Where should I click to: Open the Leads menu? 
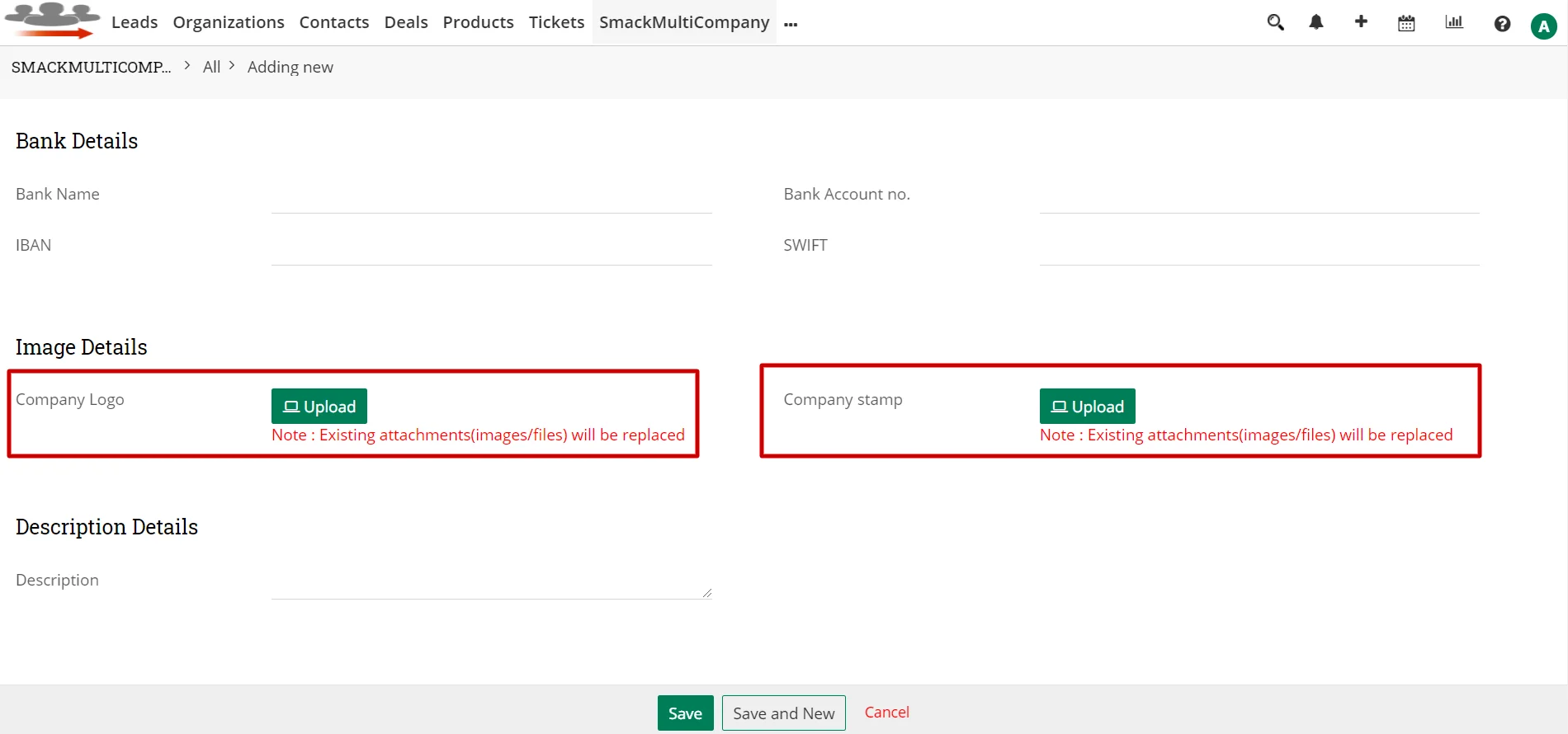pyautogui.click(x=135, y=22)
